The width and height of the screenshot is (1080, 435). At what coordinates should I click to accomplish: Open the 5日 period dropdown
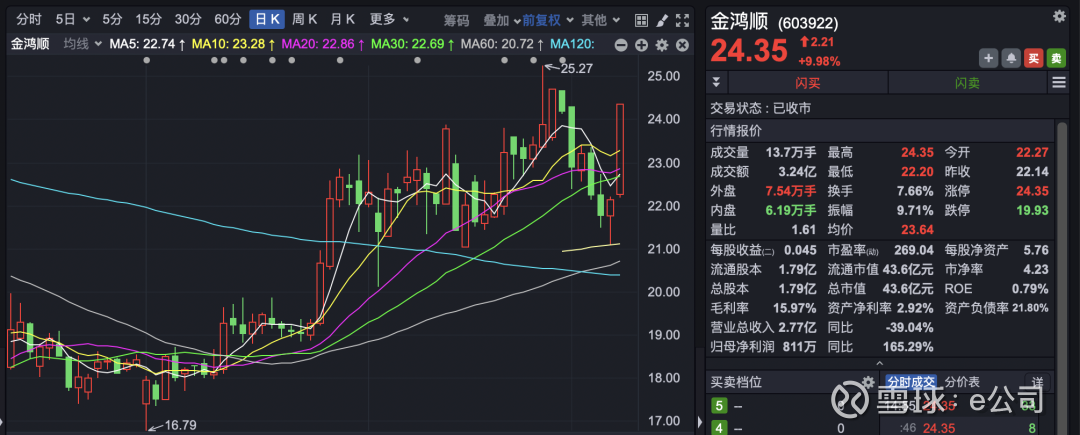pos(73,20)
